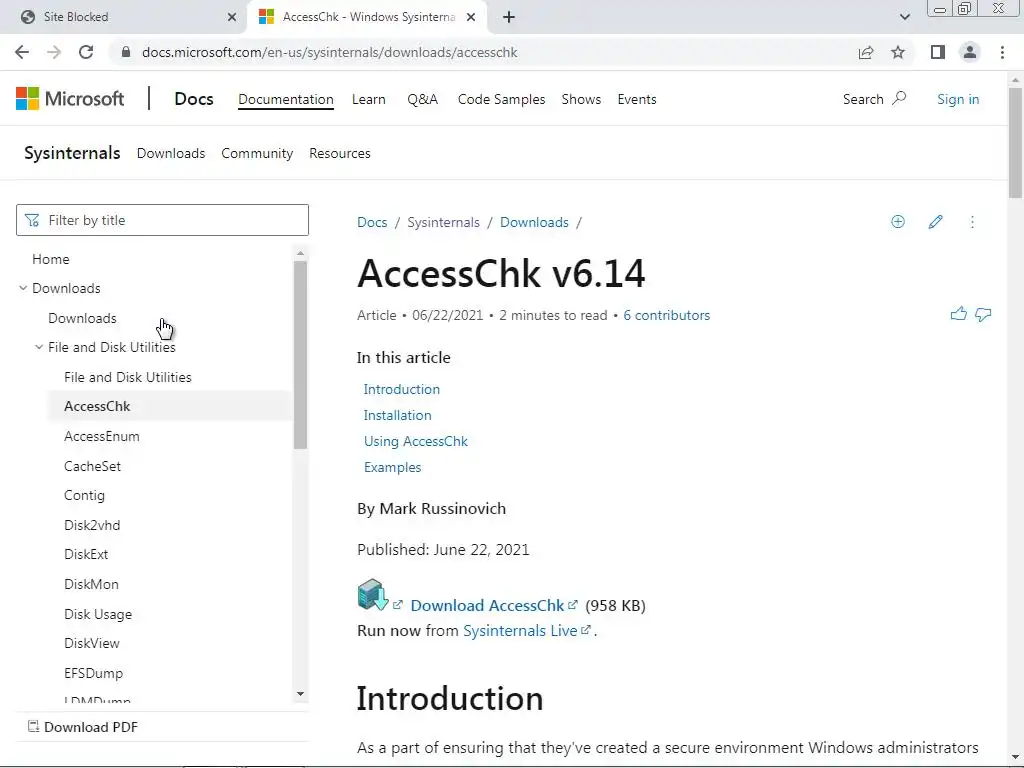Open the Chrome tab search dropdown

905,17
